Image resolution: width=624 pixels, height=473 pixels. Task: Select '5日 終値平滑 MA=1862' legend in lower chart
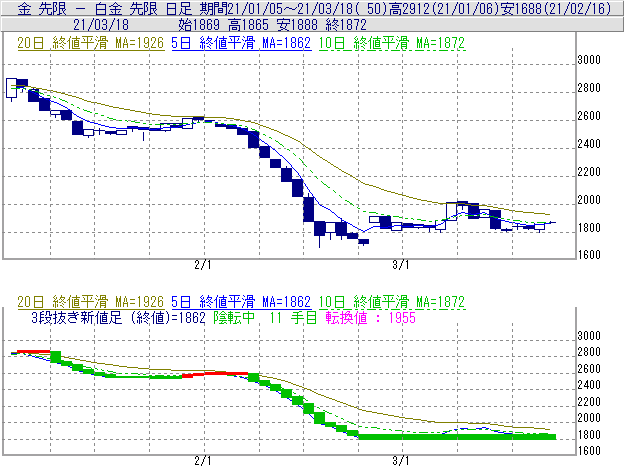point(241,302)
